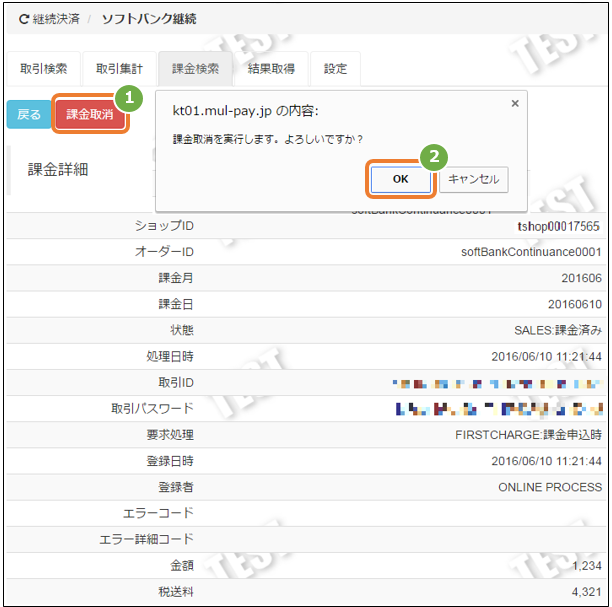Click the status SALES:課金済み
Image resolution: width=612 pixels, height=607 pixels.
coord(558,330)
